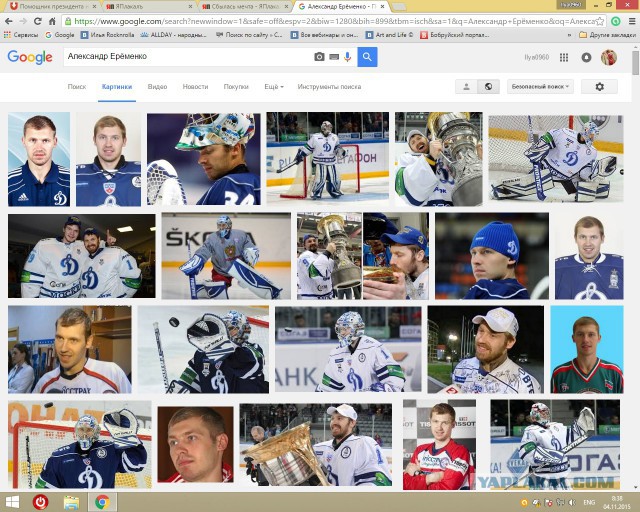
Task: Open the Сервисы apps bookmark
Action: pyautogui.click(x=20, y=35)
